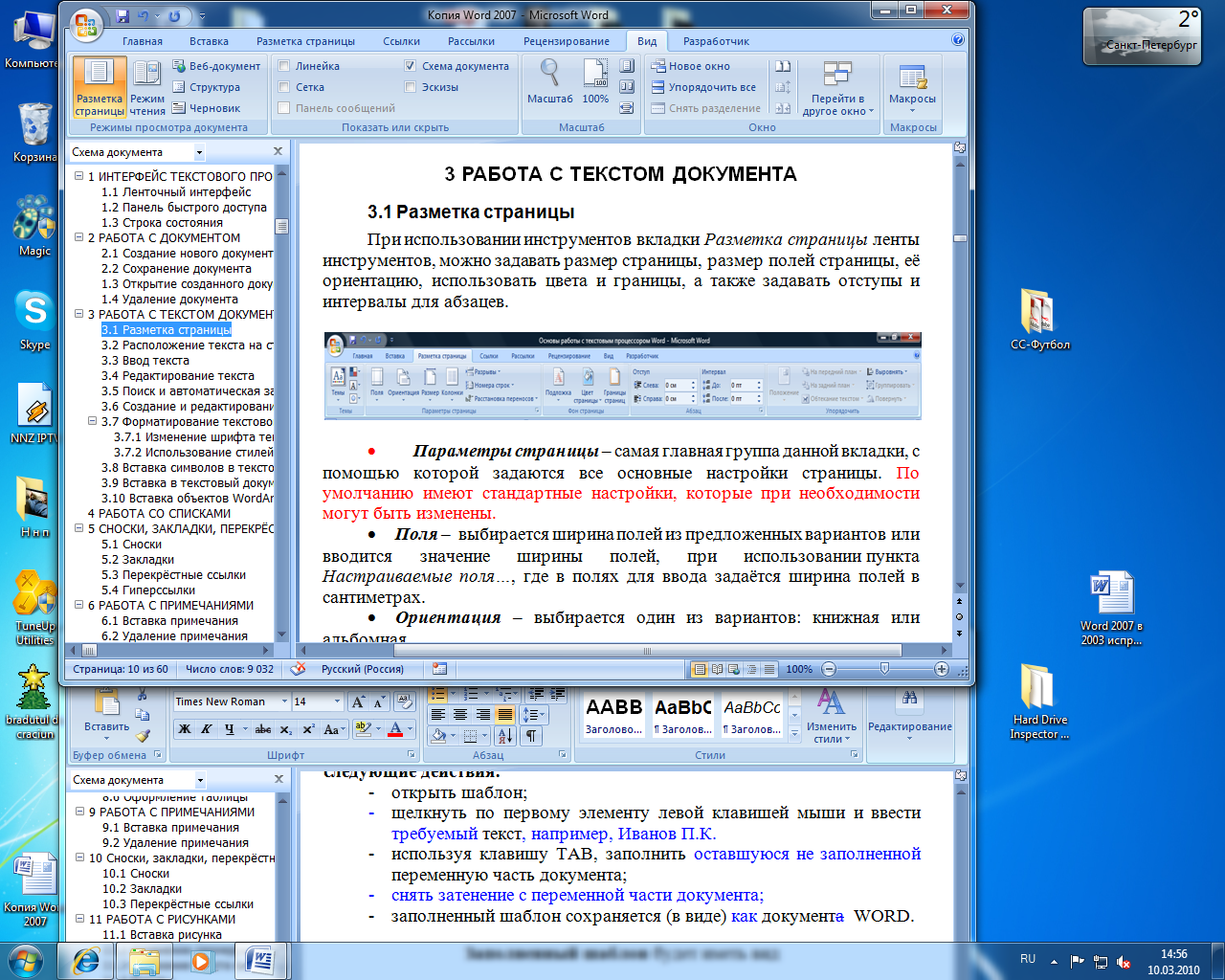Click Save icon in quick access toolbar
The width and height of the screenshot is (1225, 980).
(x=122, y=16)
